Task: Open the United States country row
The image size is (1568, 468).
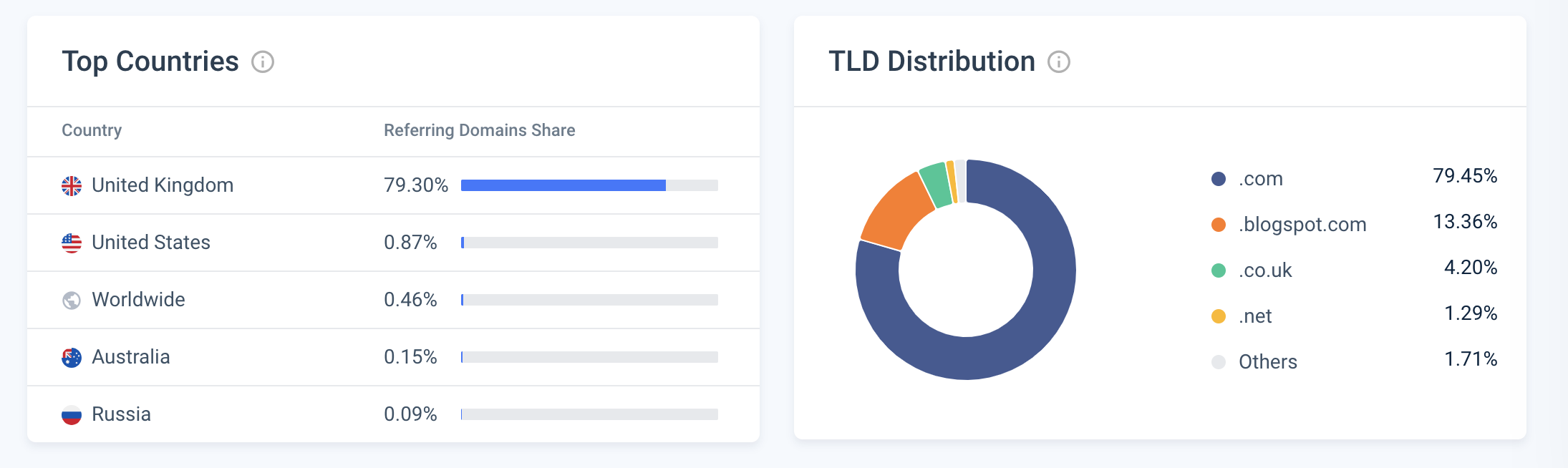Action: click(x=393, y=243)
